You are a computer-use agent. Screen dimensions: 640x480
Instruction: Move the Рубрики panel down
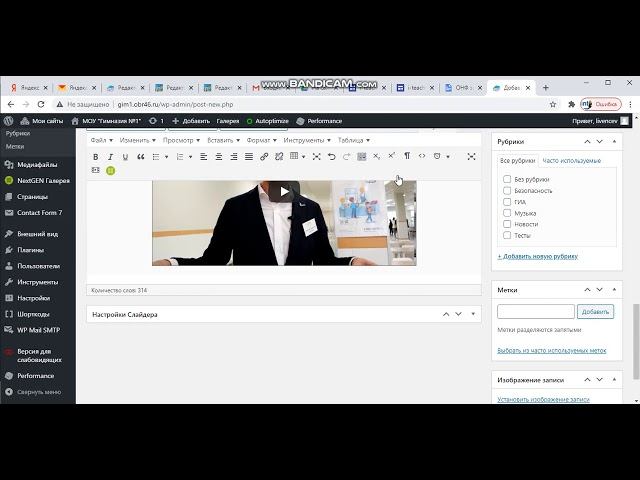600,142
